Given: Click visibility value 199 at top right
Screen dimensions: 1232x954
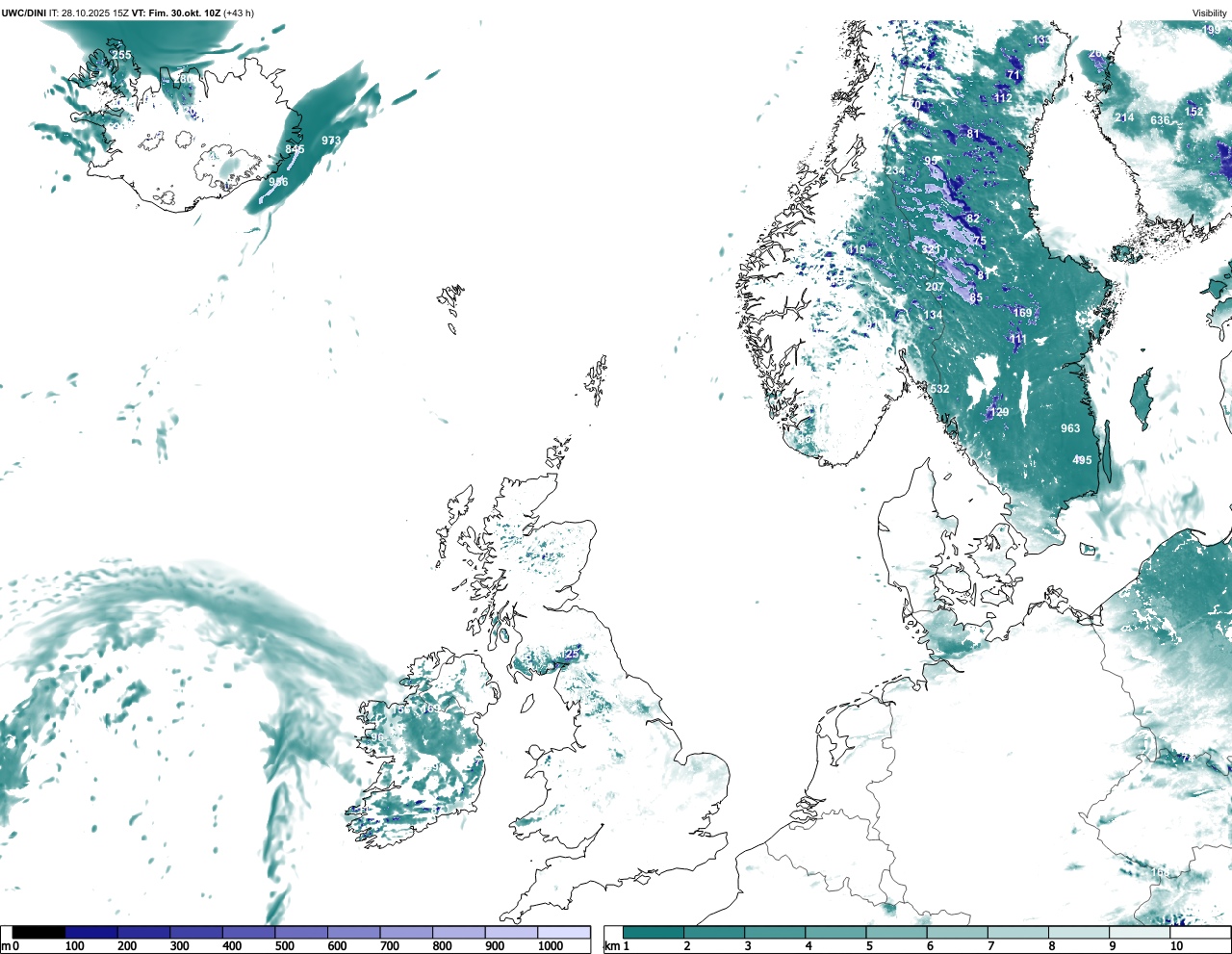Looking at the screenshot, I should (1211, 30).
